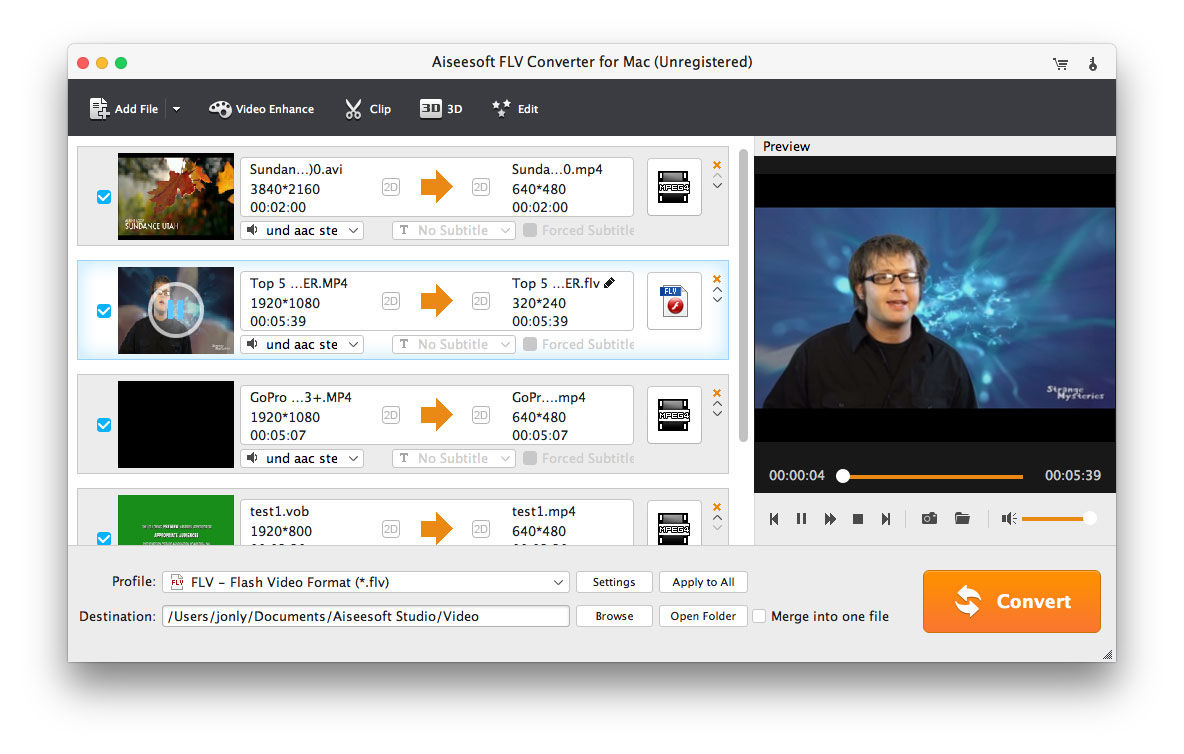Expand the Profile format dropdown

[x=558, y=582]
